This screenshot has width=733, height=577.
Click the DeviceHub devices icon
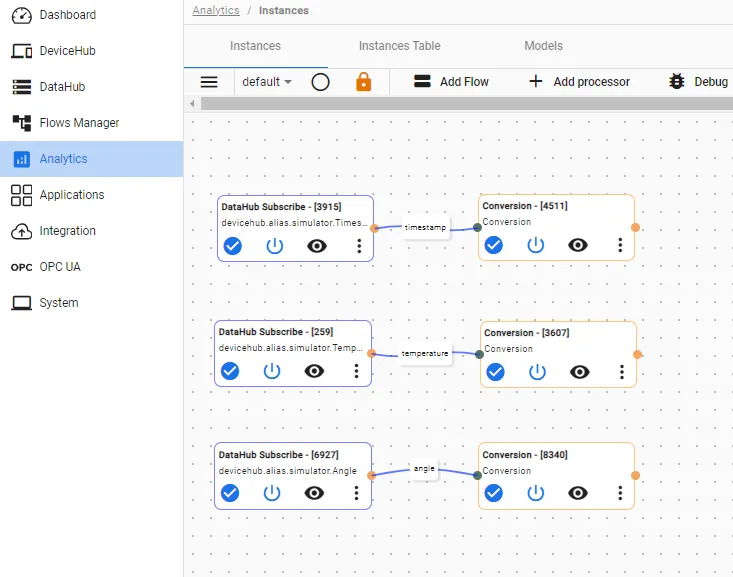pyautogui.click(x=22, y=51)
